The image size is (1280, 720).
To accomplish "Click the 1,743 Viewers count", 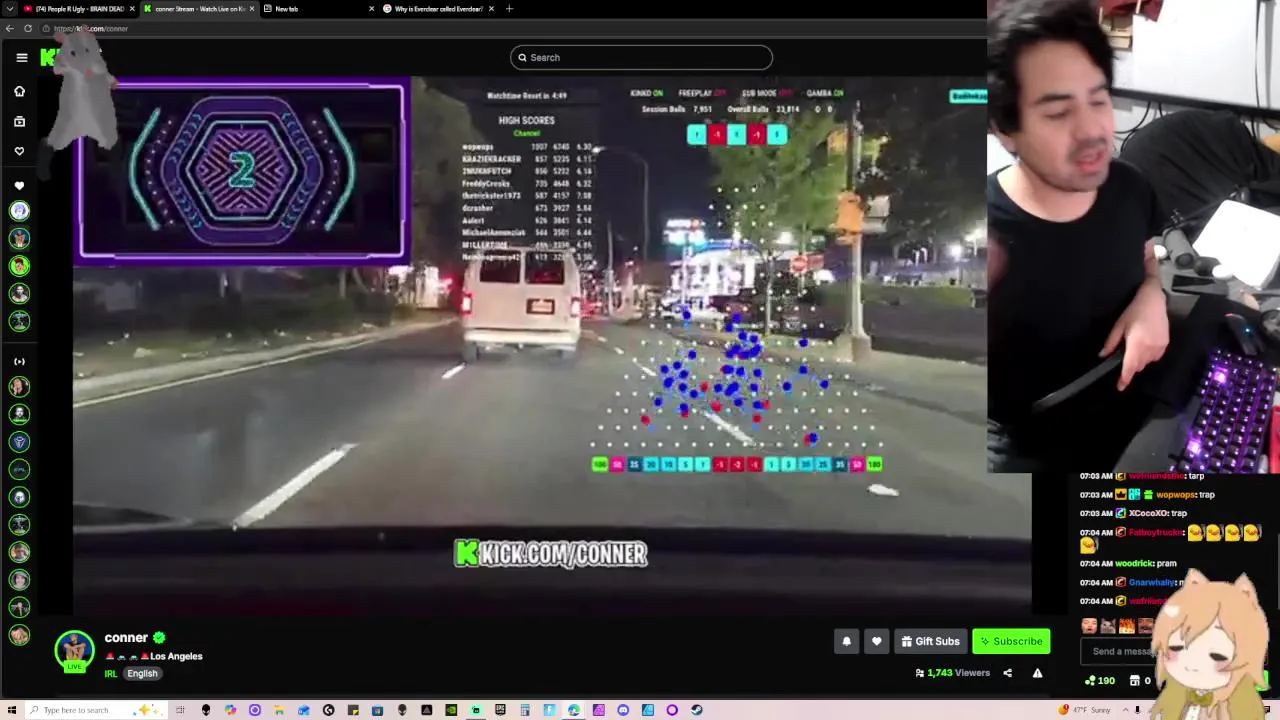I will (x=952, y=673).
